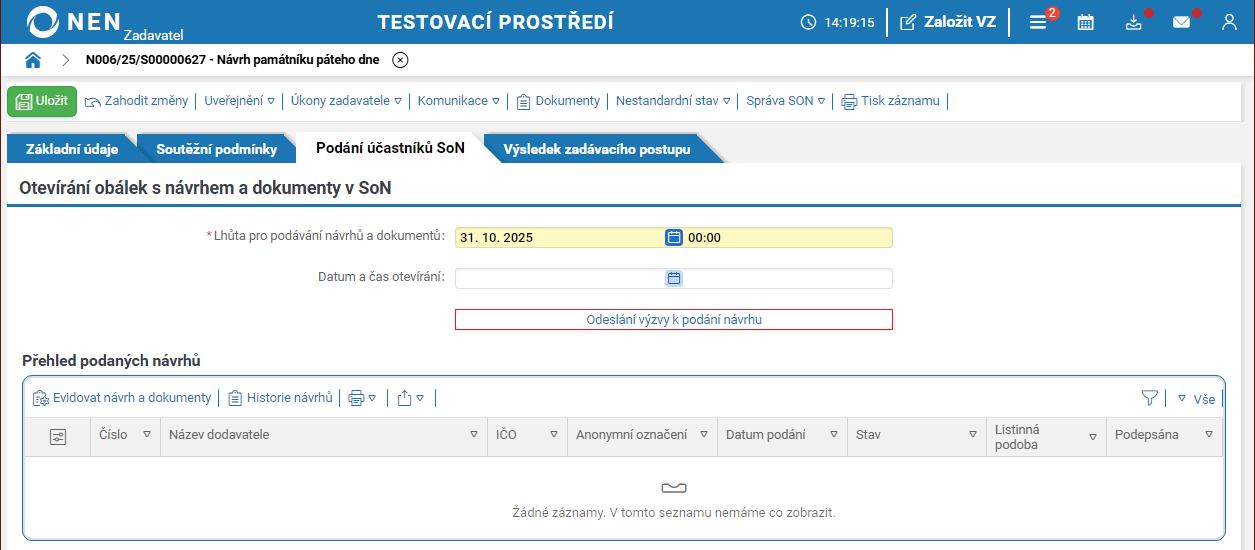1255x550 pixels.
Task: Click Zahodit změny to discard changes
Action: [136, 101]
